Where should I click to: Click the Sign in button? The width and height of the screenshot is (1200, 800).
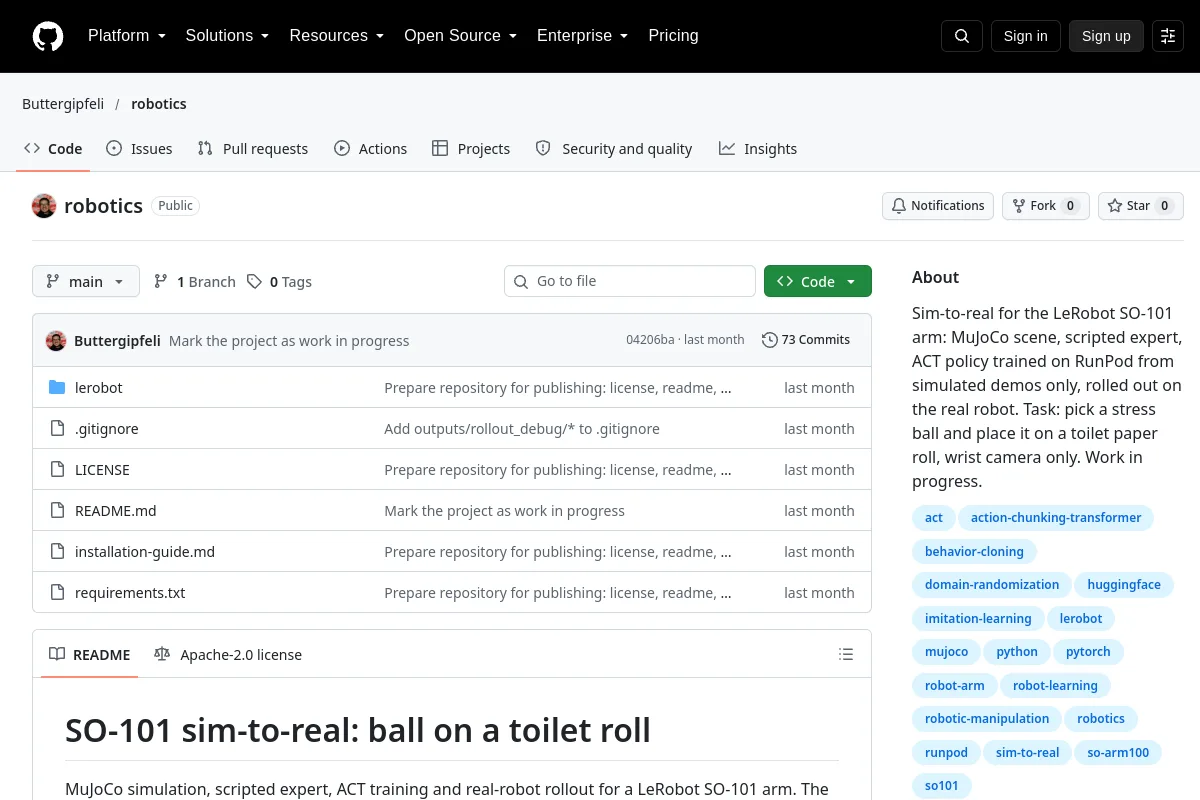(x=1026, y=36)
